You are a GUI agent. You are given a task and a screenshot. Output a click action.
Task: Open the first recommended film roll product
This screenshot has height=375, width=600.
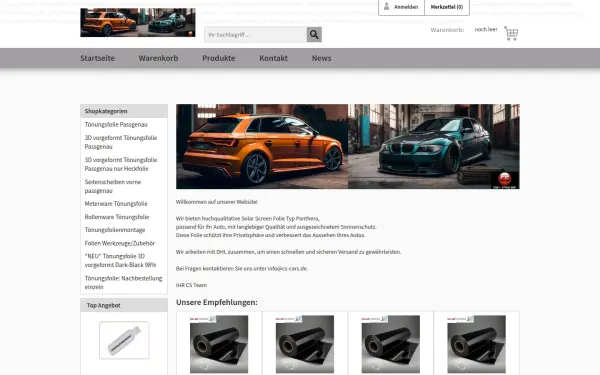(219, 344)
